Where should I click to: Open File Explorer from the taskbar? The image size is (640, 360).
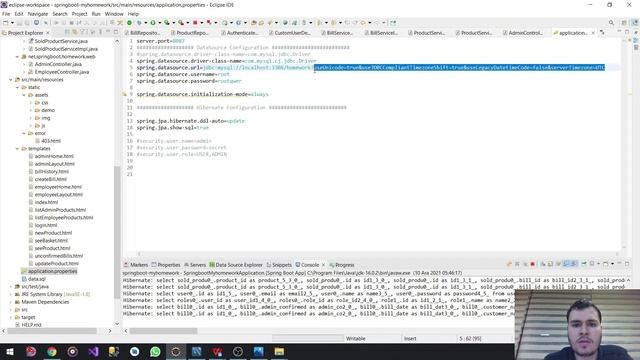pyautogui.click(x=279, y=351)
